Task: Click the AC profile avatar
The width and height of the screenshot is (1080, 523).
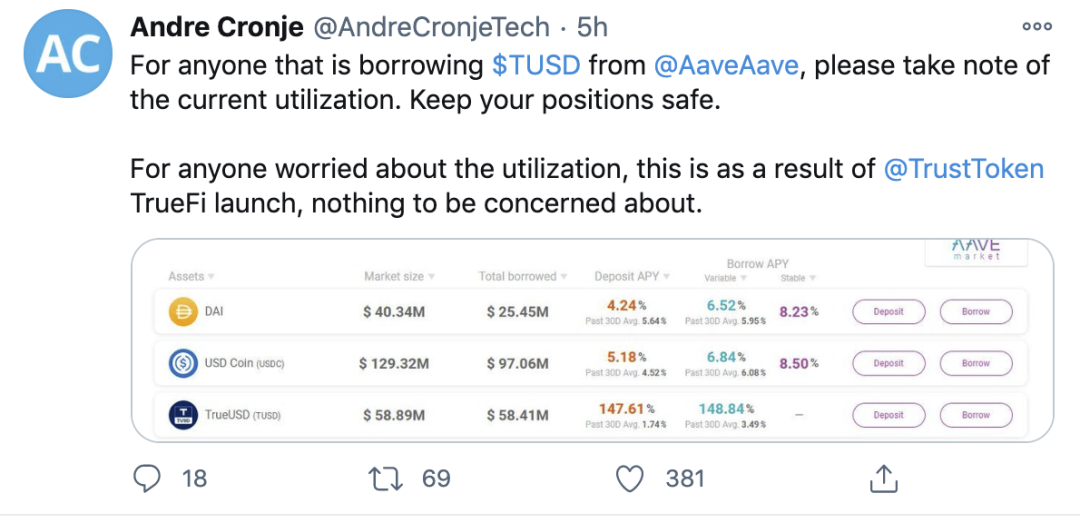Action: pyautogui.click(x=68, y=53)
